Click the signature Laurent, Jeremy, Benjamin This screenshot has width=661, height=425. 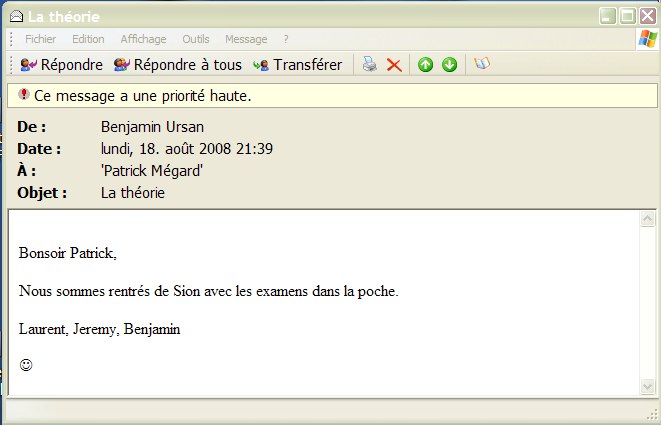[99, 329]
